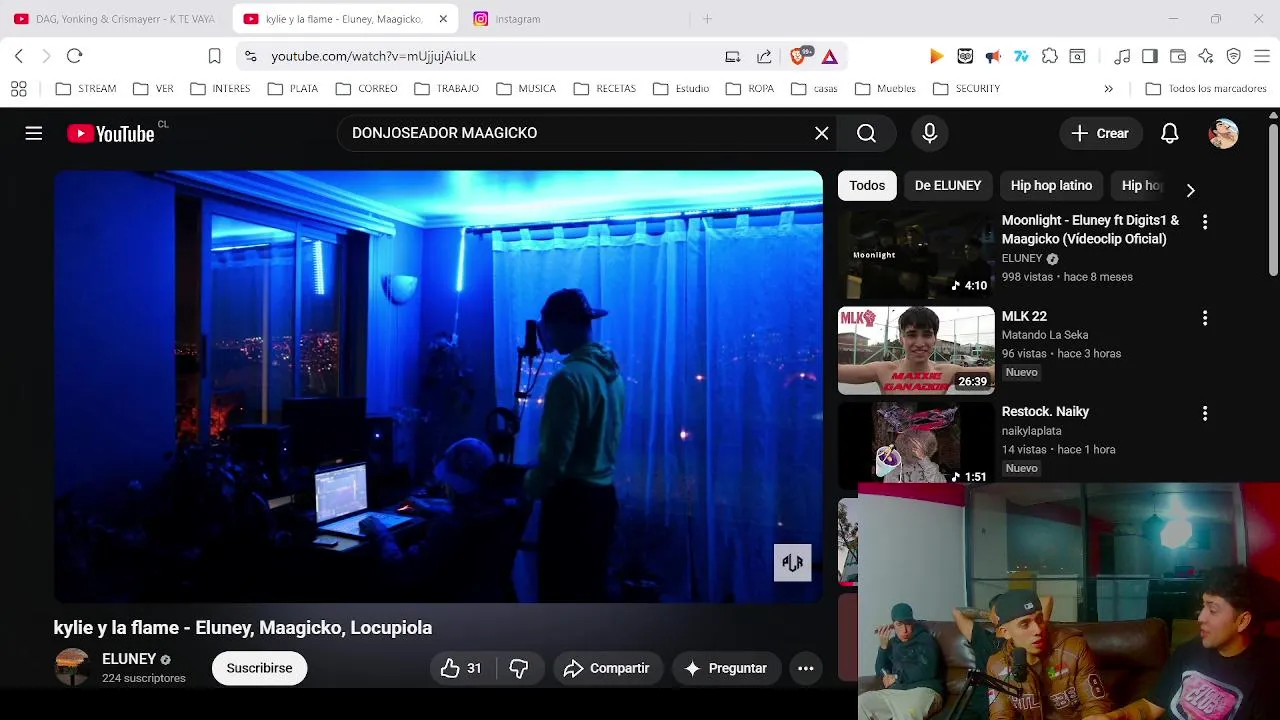Viewport: 1280px width, 720px height.
Task: Subscribe to ELUNEY with Suscribirse
Action: tap(259, 668)
